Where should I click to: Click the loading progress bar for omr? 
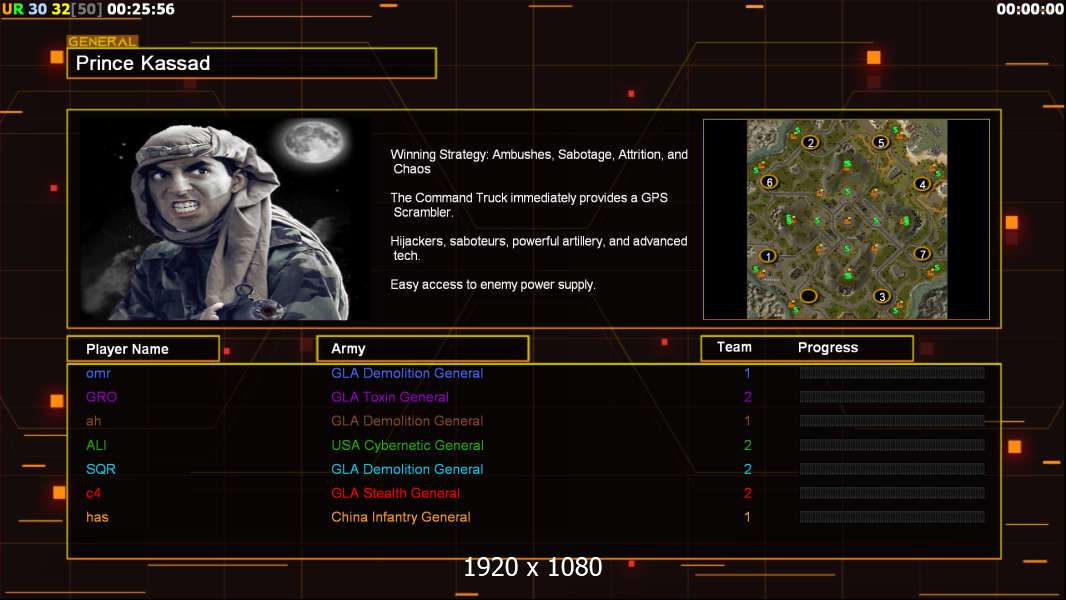click(x=892, y=372)
